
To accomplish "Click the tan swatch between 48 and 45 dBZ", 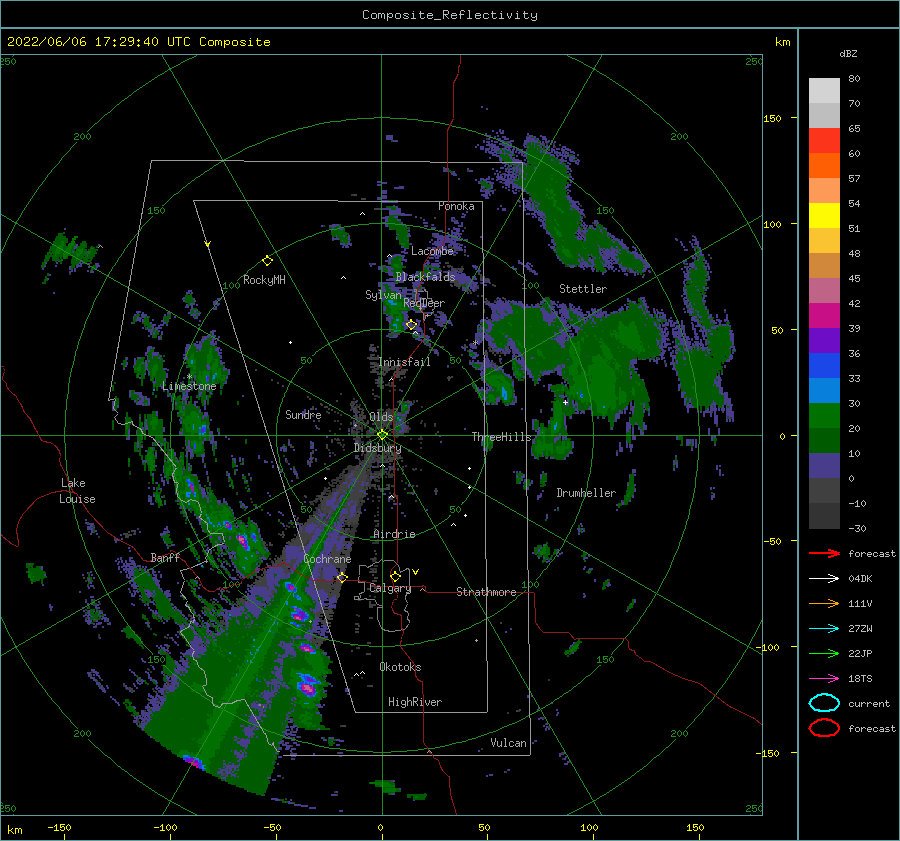I will pyautogui.click(x=824, y=266).
